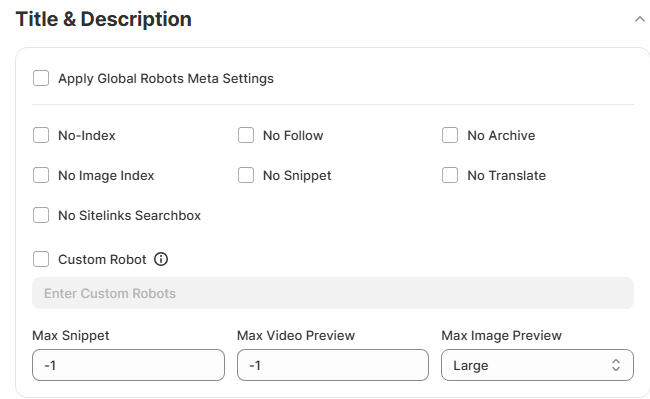Collapse the Title & Description section chevron
This screenshot has height=399, width=650.
pyautogui.click(x=640, y=19)
